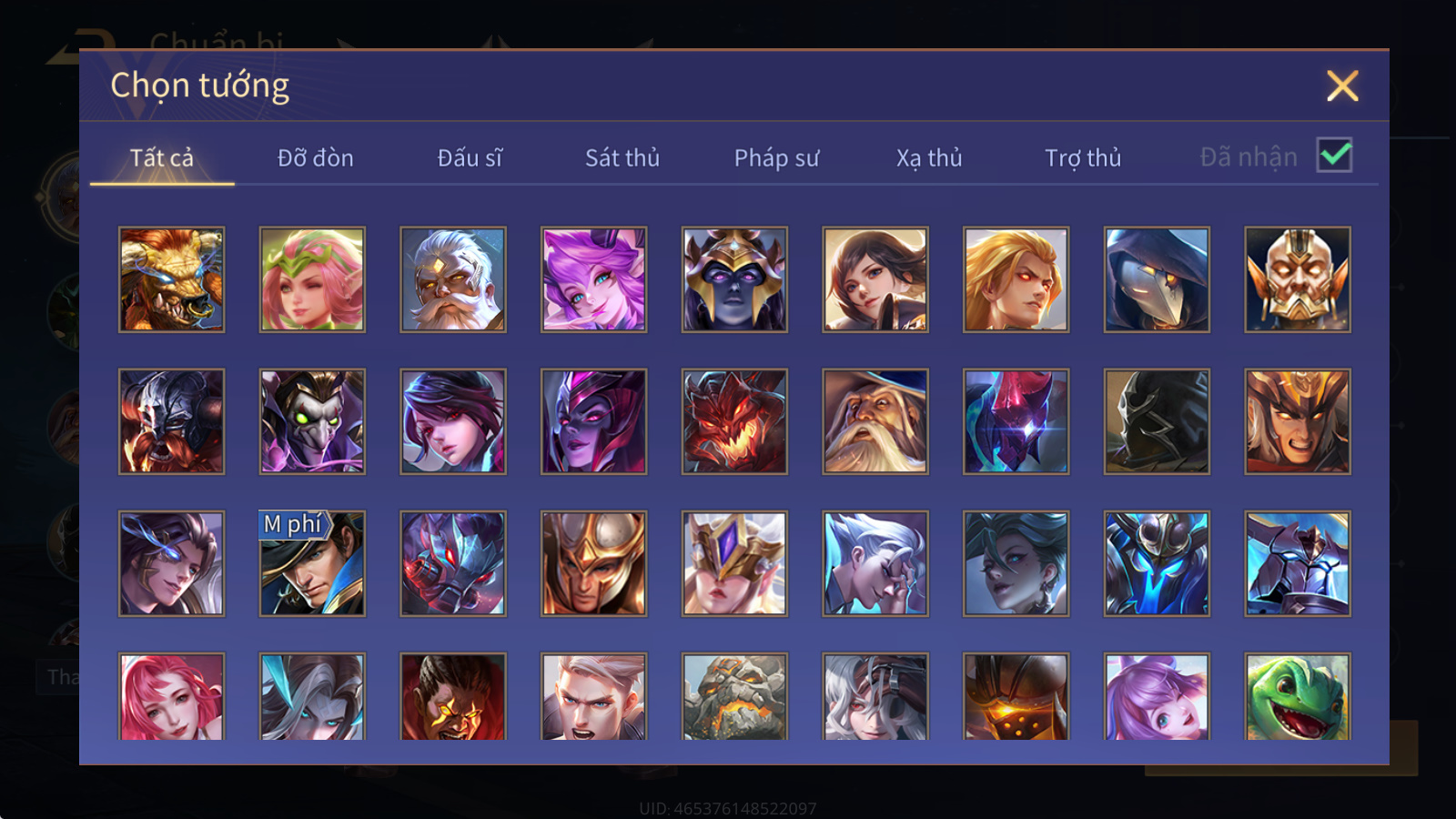Show the Pháp sư hero list
The height and width of the screenshot is (819, 1456).
[x=776, y=157]
